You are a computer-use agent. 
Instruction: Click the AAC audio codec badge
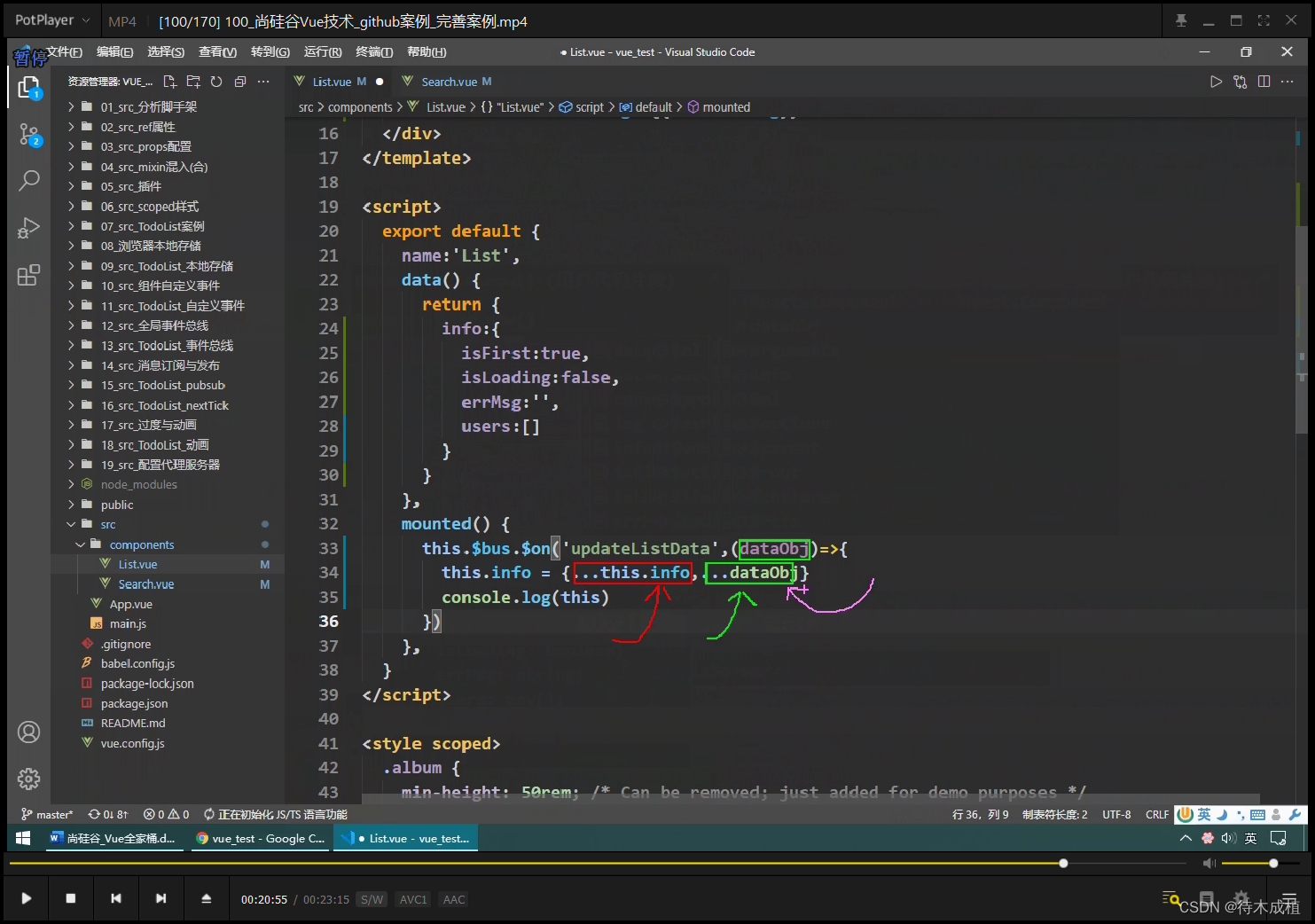[454, 899]
